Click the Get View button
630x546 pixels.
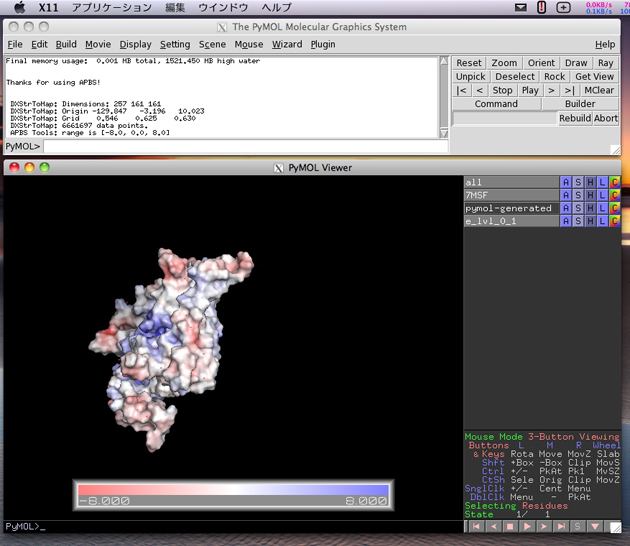pos(594,77)
